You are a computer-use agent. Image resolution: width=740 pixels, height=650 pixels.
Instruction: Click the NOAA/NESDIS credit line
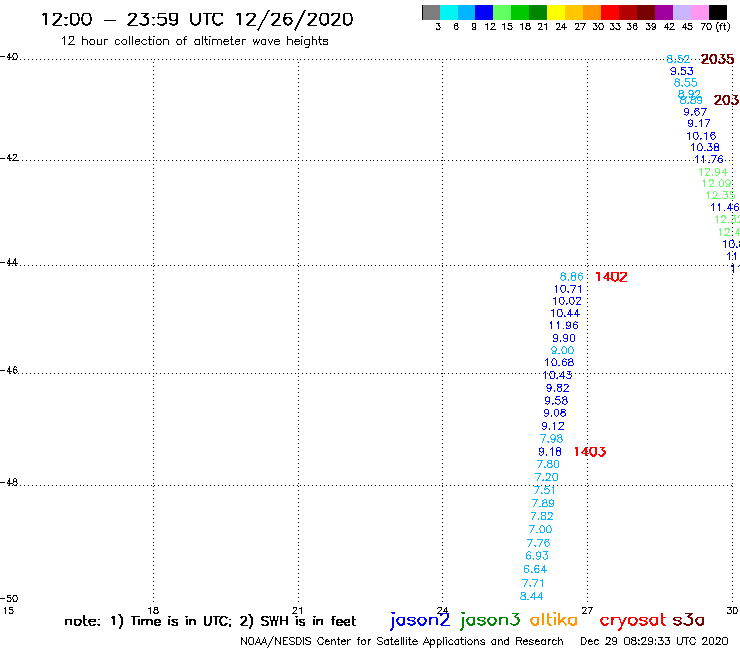[x=402, y=641]
